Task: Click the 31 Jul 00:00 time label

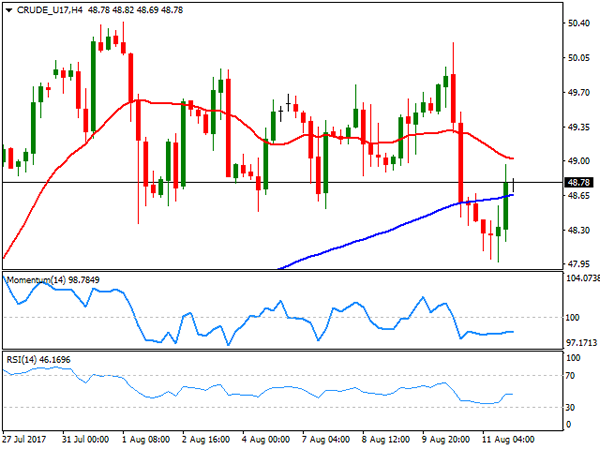Action: click(86, 439)
